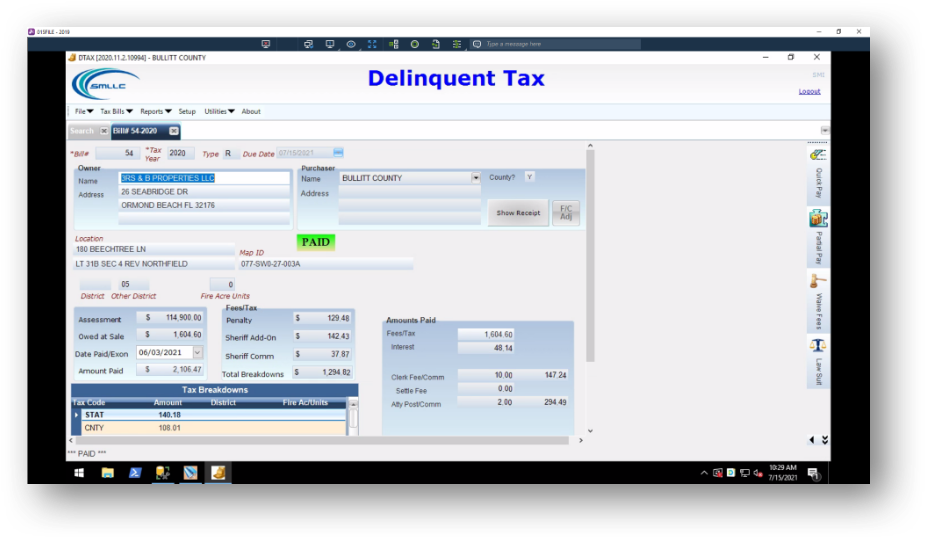Click the multi-monitor icon in remote toolbar
Viewport: 926px width, 540px height.
[x=308, y=44]
